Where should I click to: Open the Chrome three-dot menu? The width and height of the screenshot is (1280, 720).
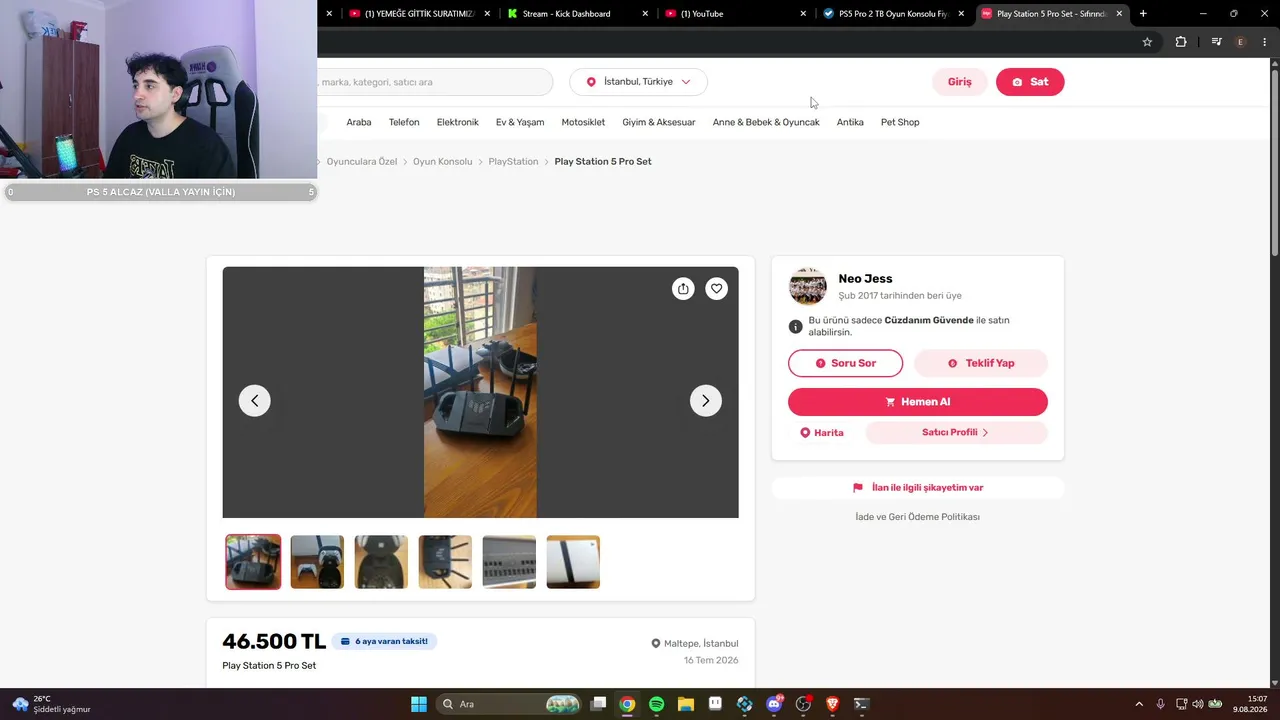click(x=1265, y=42)
